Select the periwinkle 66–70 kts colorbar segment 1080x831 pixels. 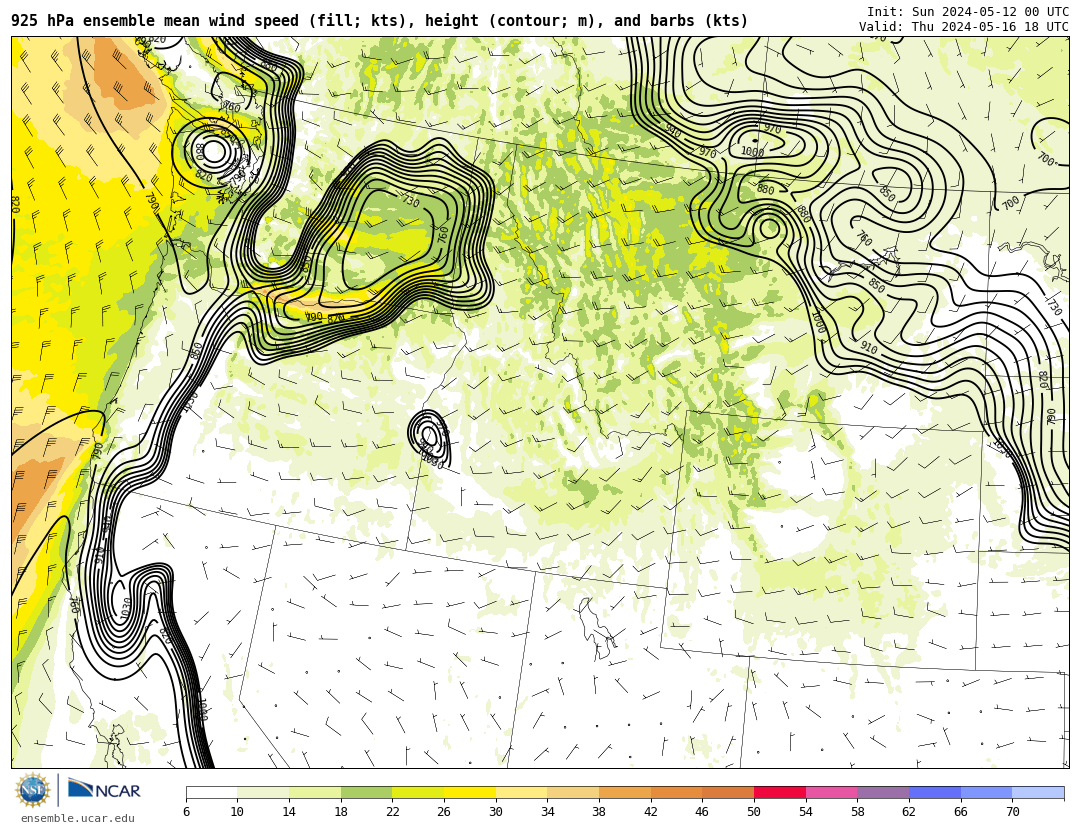[x=986, y=792]
